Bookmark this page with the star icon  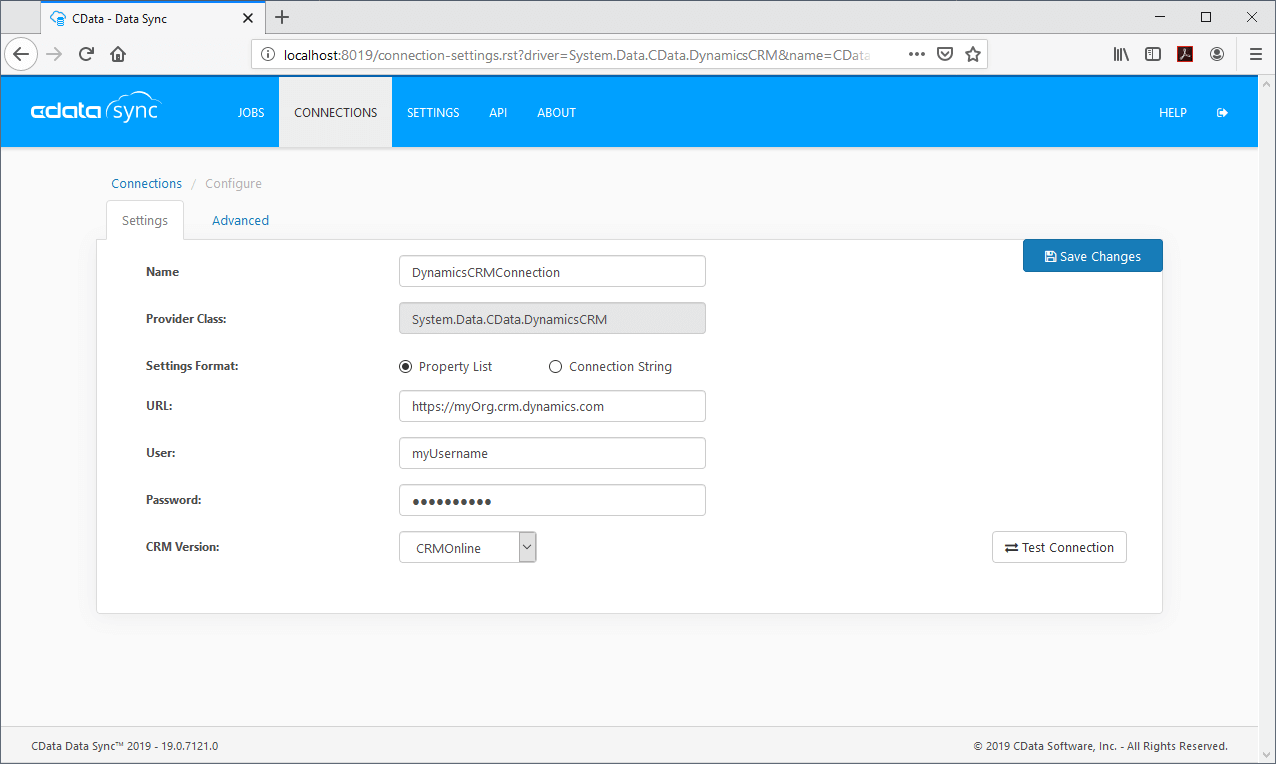pyautogui.click(x=972, y=54)
